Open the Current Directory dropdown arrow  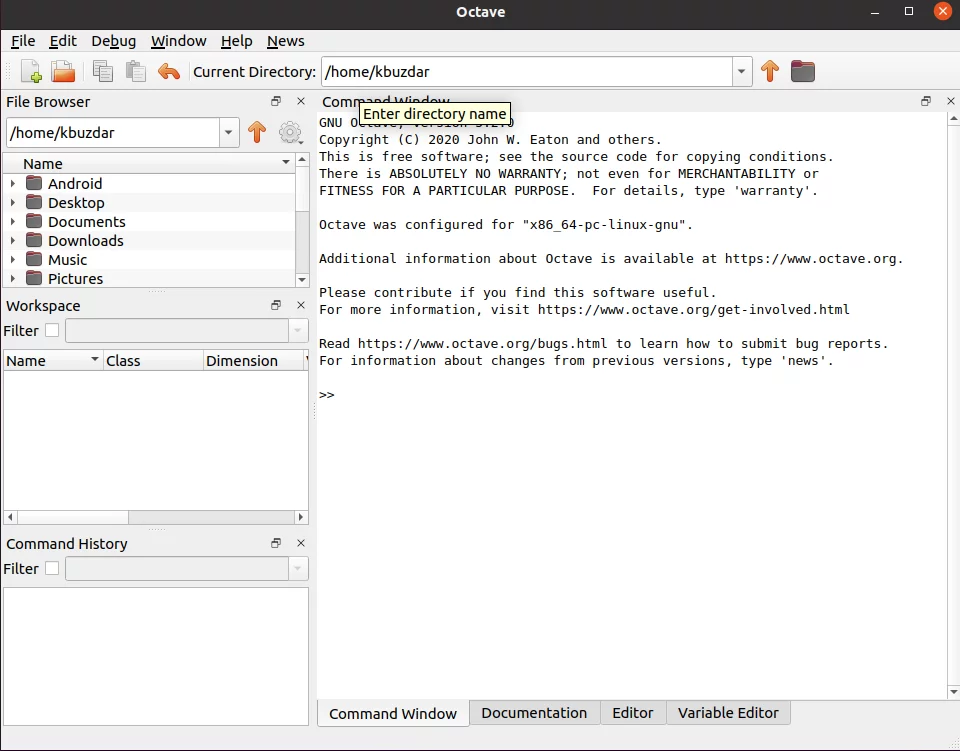[x=741, y=72]
